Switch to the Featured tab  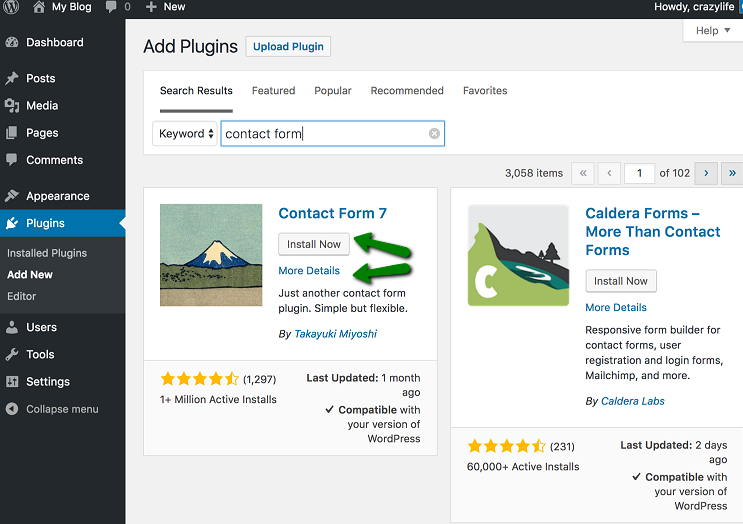273,90
